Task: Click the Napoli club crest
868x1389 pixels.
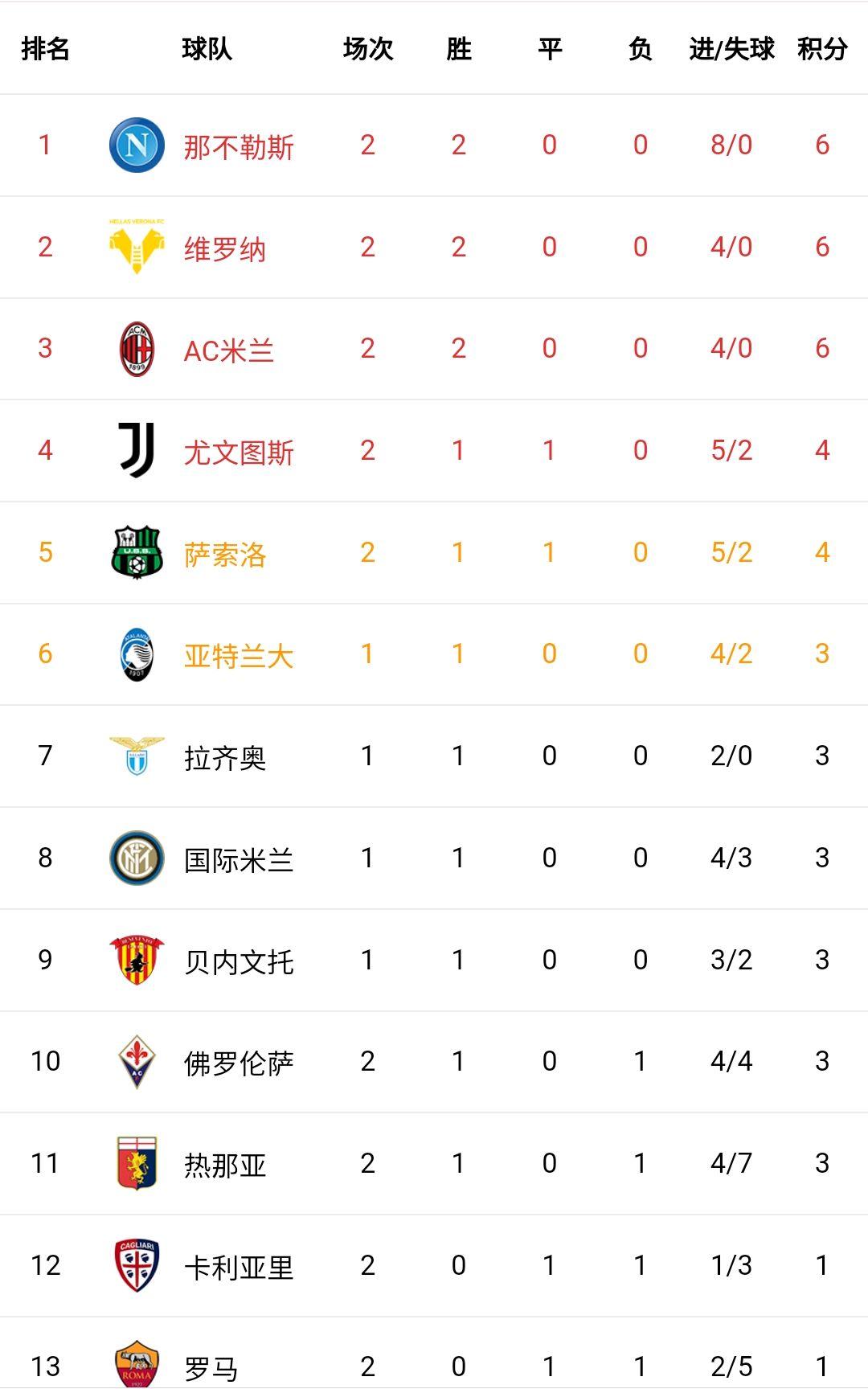Action: [x=137, y=145]
